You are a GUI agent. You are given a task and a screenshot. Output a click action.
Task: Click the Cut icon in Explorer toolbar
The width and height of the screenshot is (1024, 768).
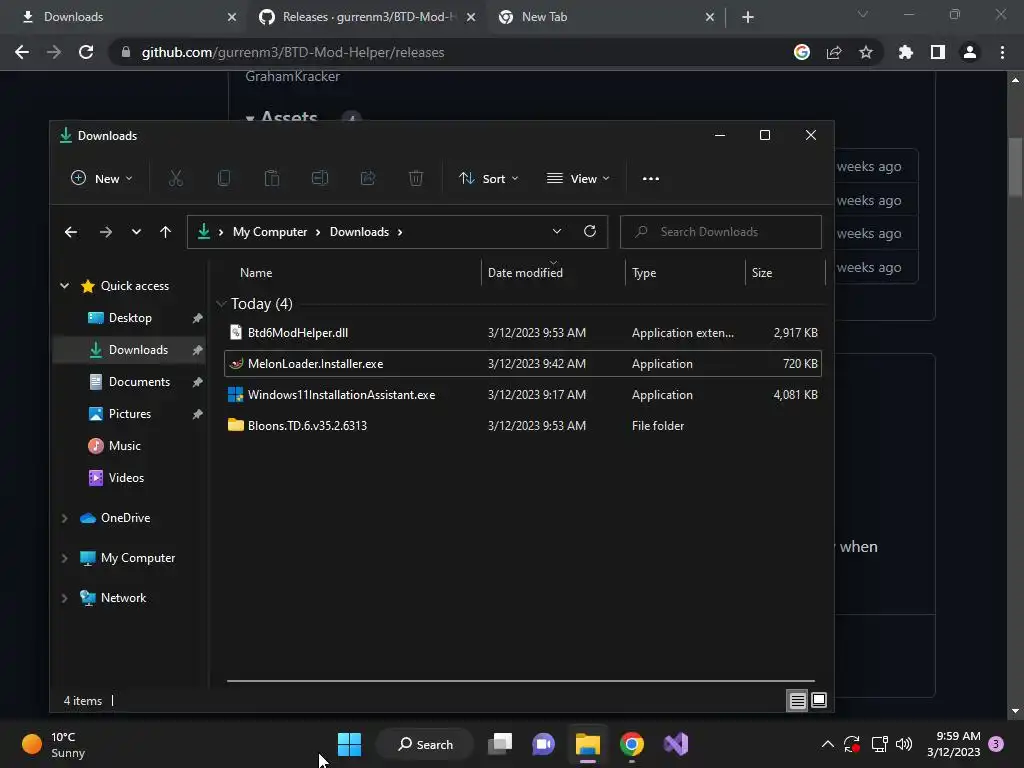176,178
